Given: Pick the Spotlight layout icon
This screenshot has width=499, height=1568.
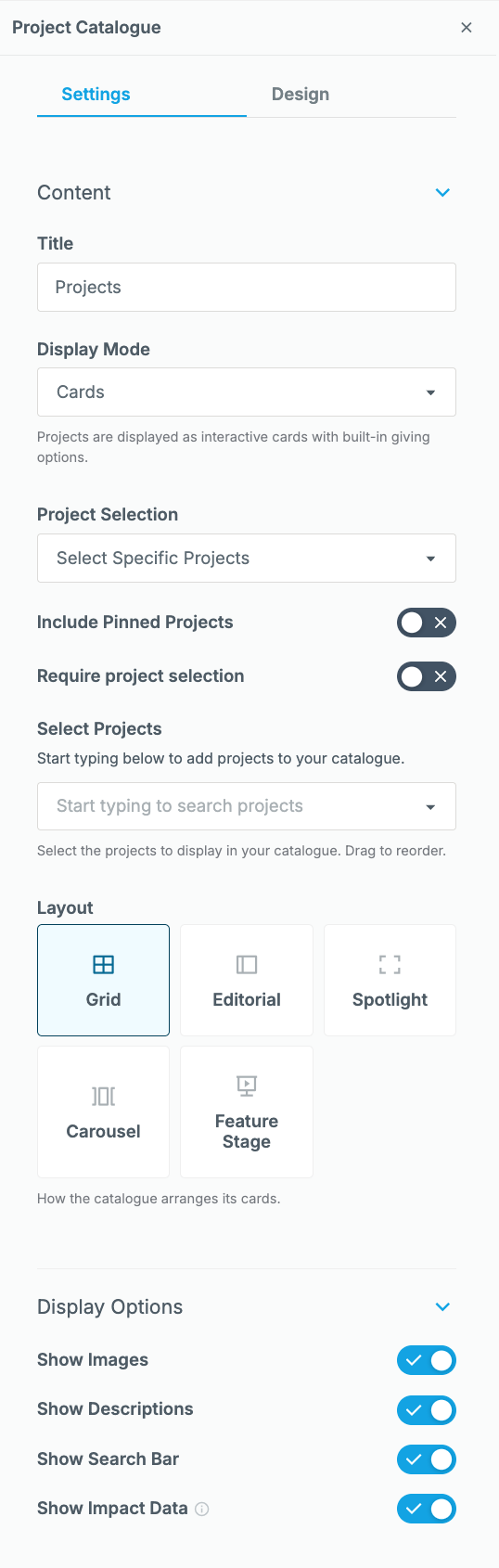Looking at the screenshot, I should point(390,965).
